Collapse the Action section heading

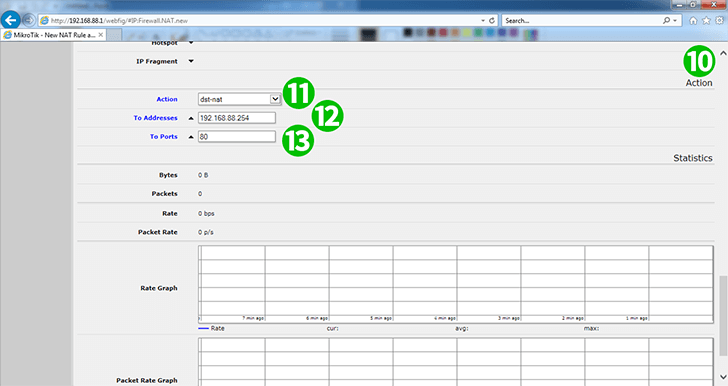[699, 83]
